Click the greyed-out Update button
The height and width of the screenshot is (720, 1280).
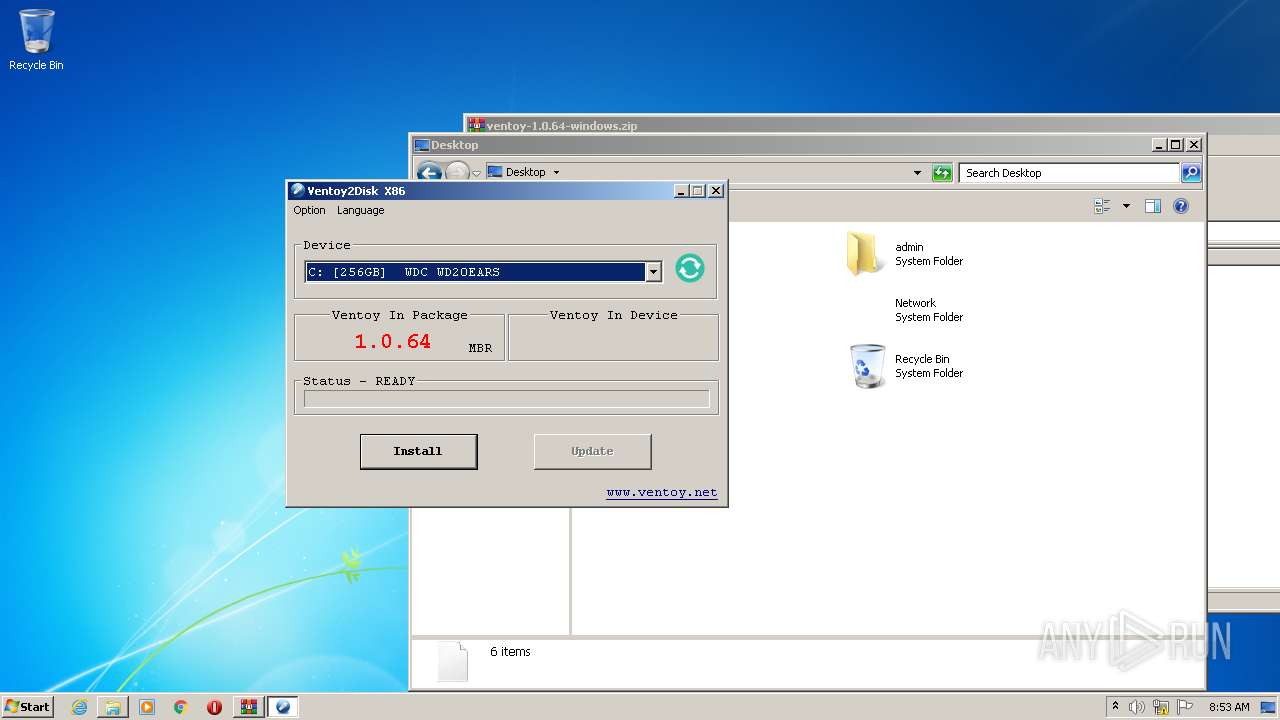pos(592,451)
